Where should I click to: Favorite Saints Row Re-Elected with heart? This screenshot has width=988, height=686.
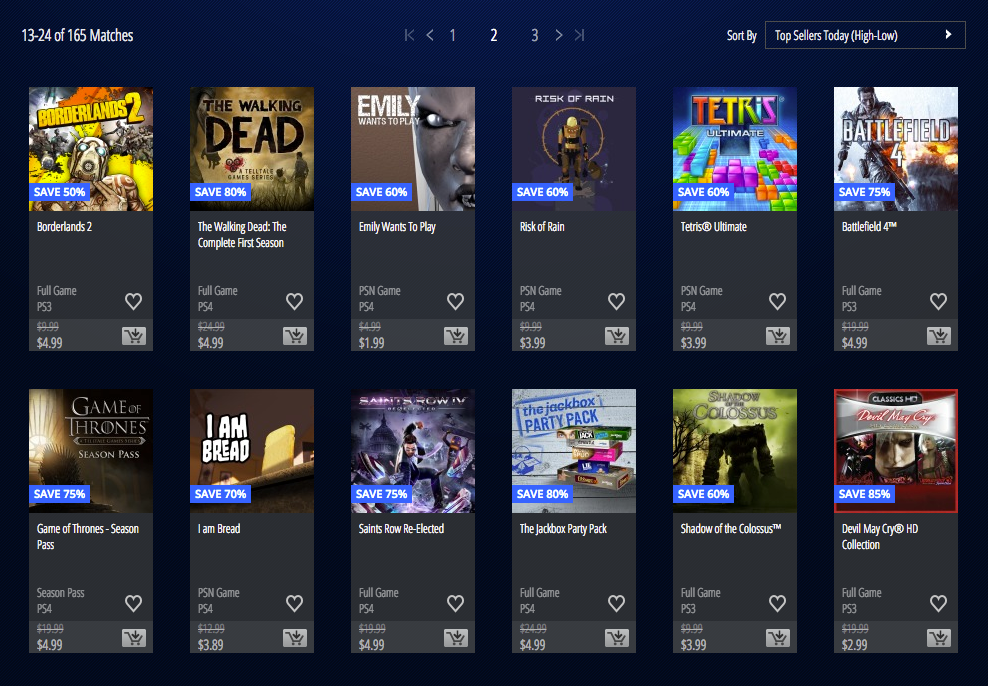(455, 603)
